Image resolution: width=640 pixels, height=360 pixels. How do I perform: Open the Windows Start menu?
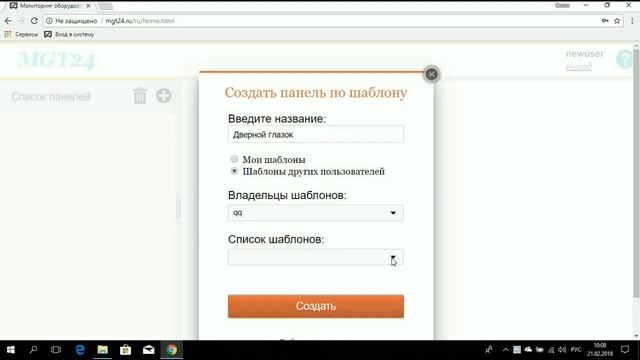tap(11, 350)
